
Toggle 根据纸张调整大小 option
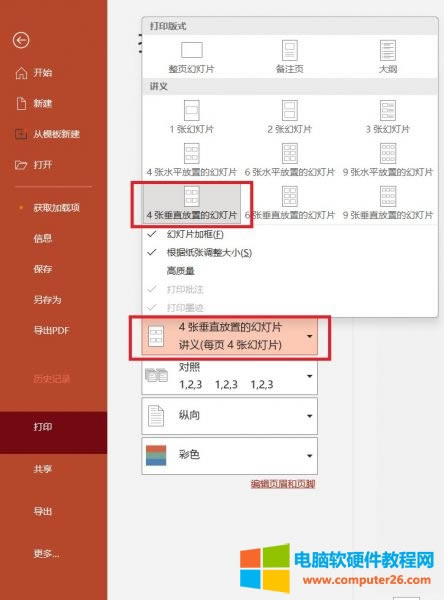209,253
